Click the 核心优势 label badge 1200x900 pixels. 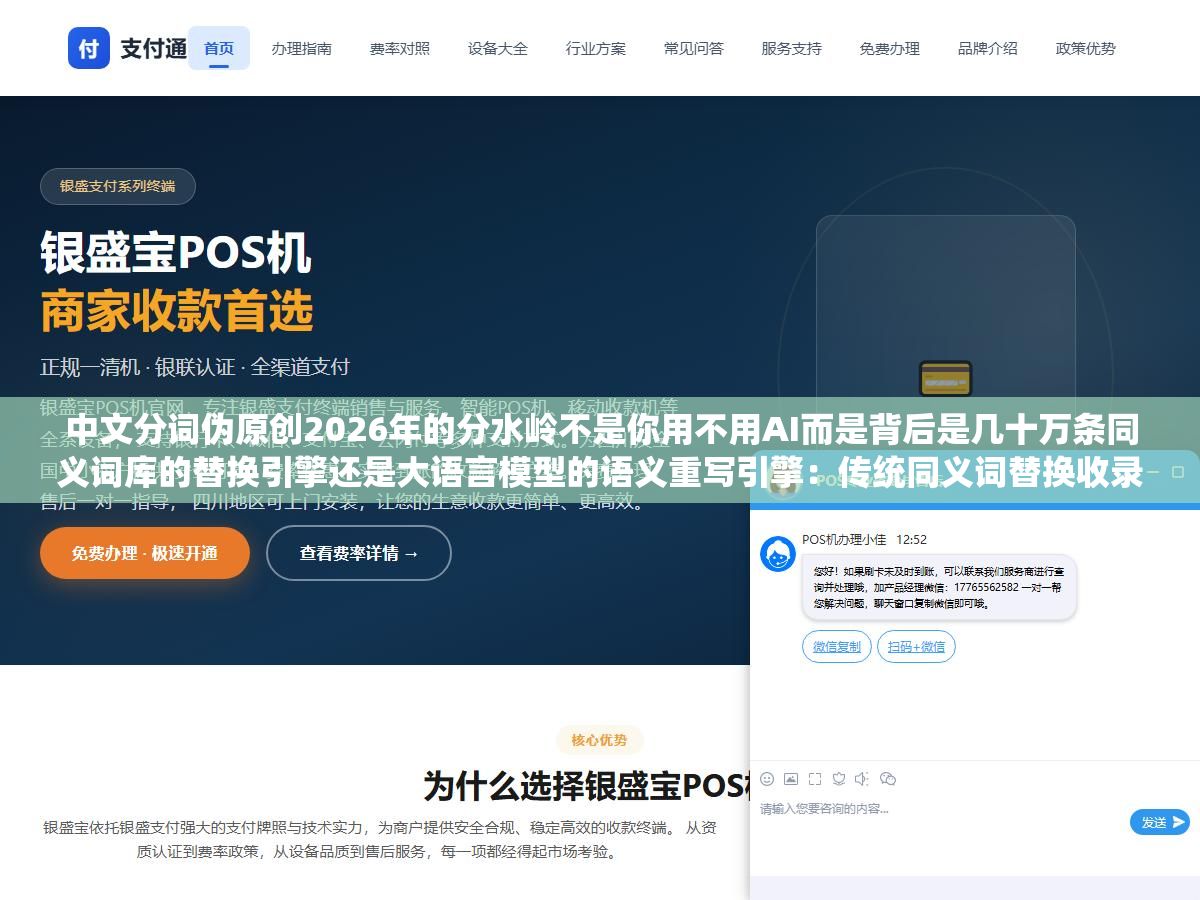600,740
